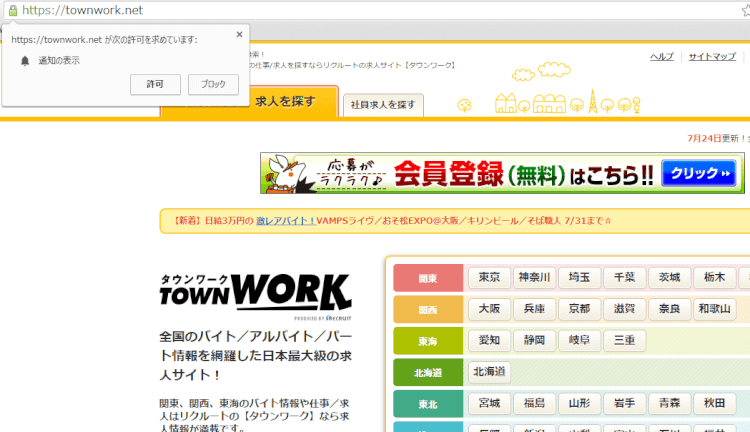The width and height of the screenshot is (750, 432).
Task: Open the サイトマップ sitemap link
Action: click(x=712, y=56)
